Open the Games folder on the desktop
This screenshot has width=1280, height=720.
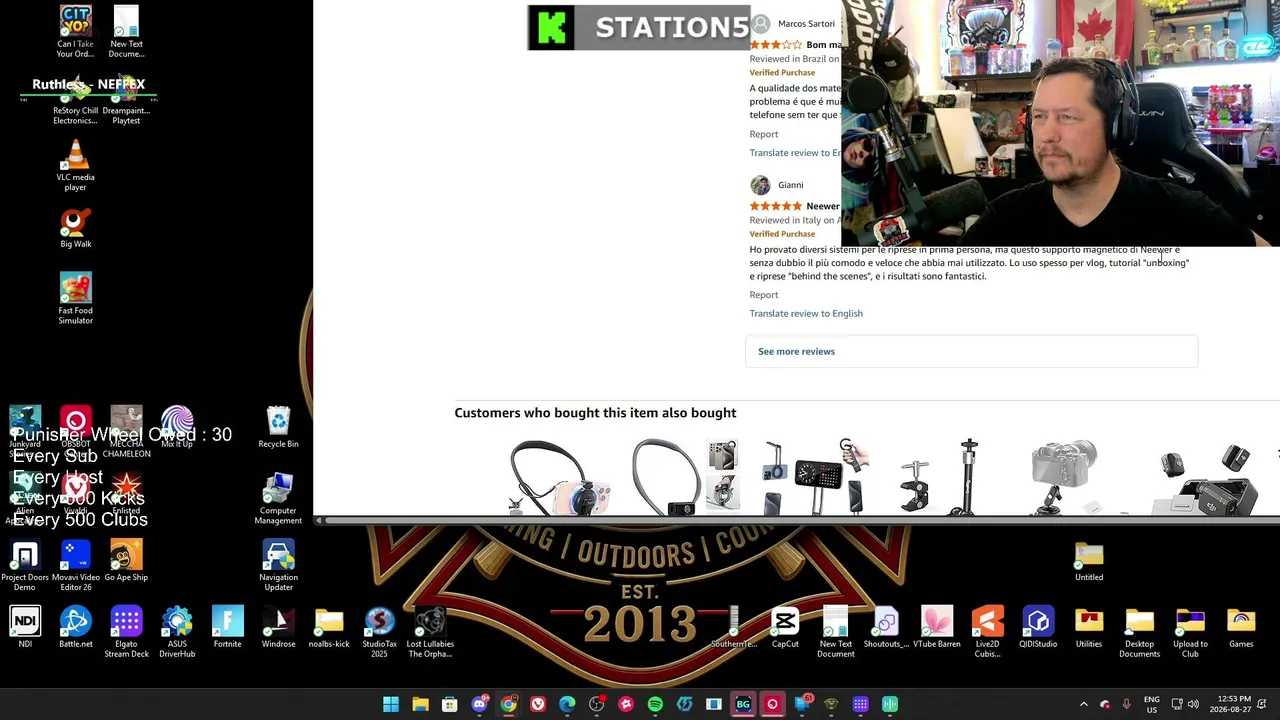1241,627
